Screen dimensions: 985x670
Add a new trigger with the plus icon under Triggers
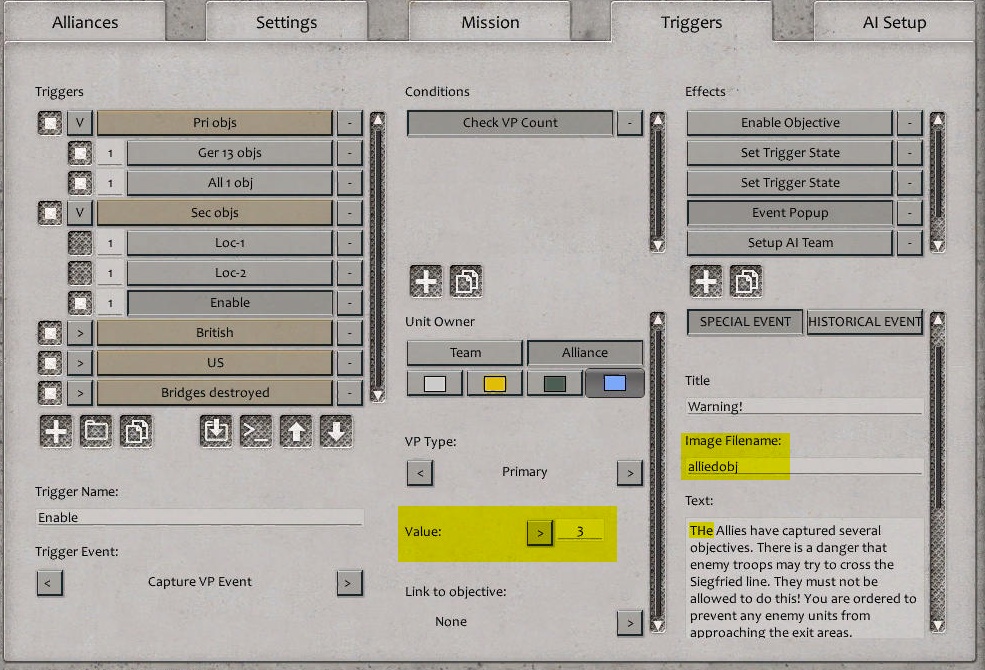56,431
